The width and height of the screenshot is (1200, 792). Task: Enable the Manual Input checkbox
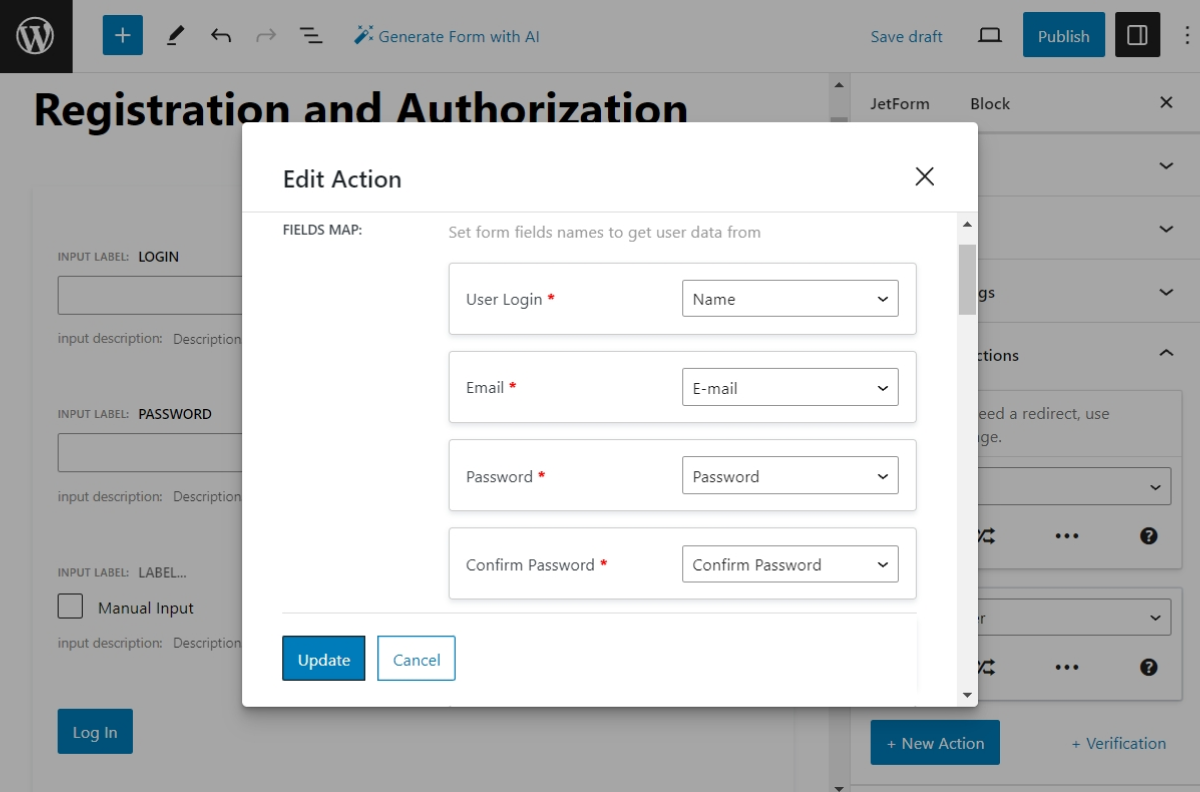(70, 606)
